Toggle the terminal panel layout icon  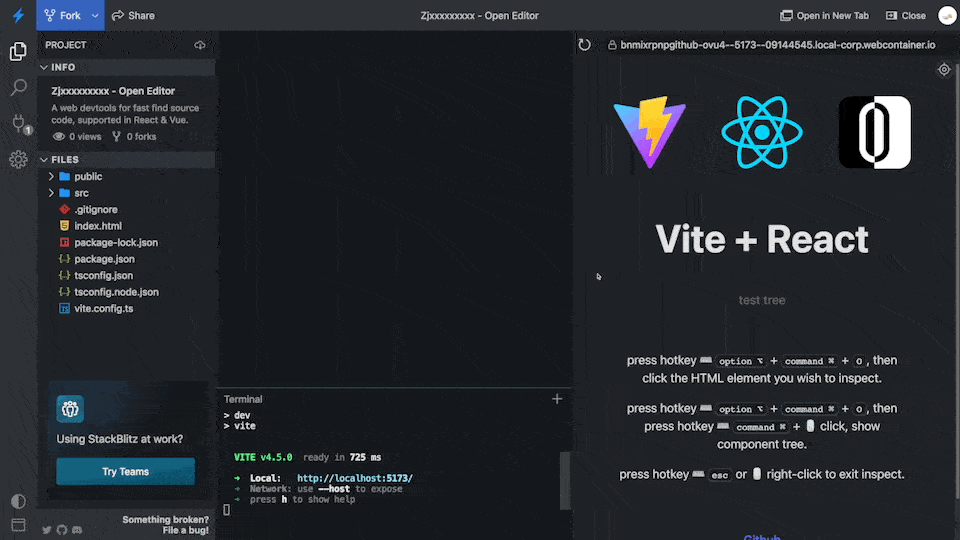click(18, 525)
